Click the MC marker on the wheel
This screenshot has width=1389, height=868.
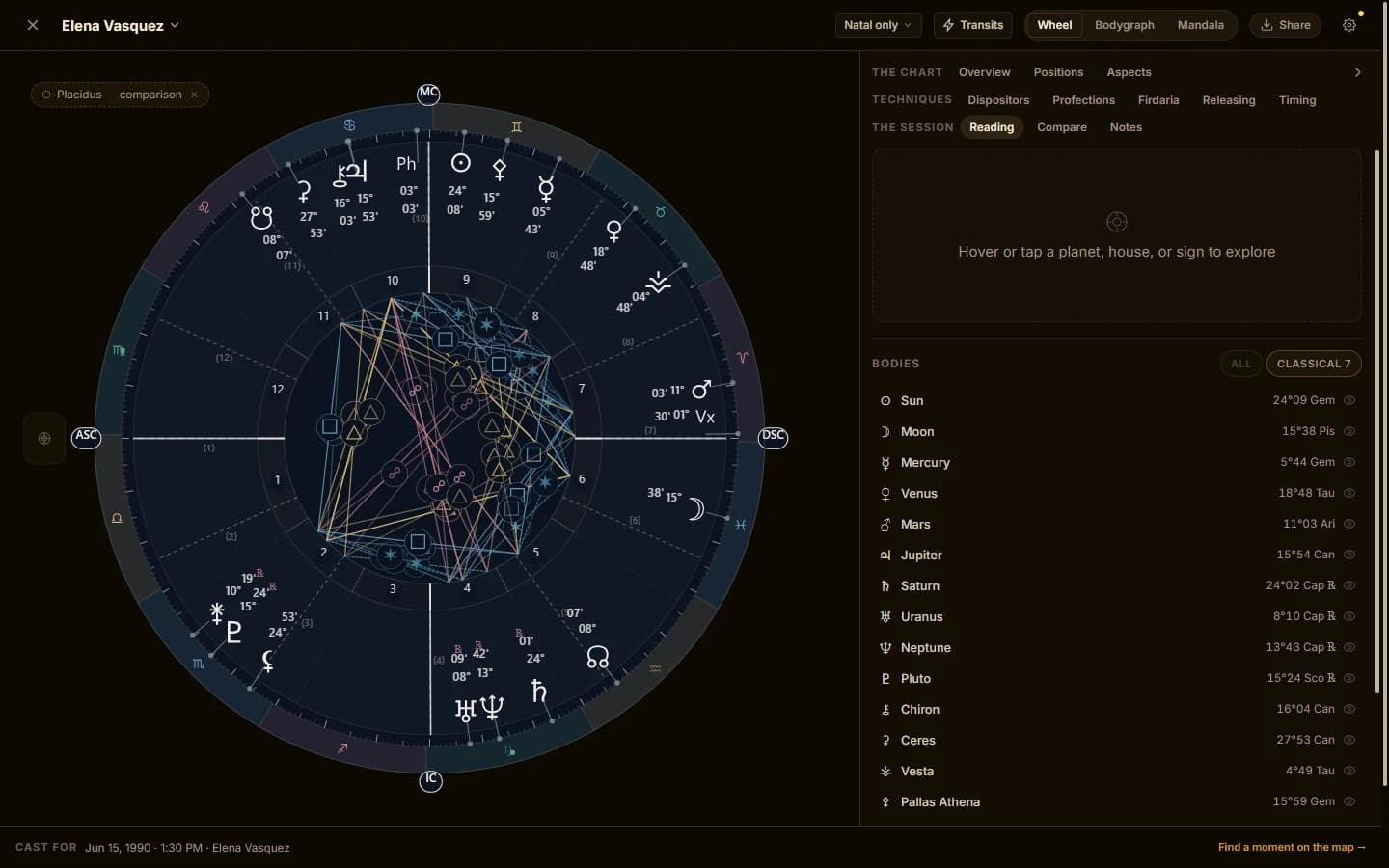click(428, 94)
